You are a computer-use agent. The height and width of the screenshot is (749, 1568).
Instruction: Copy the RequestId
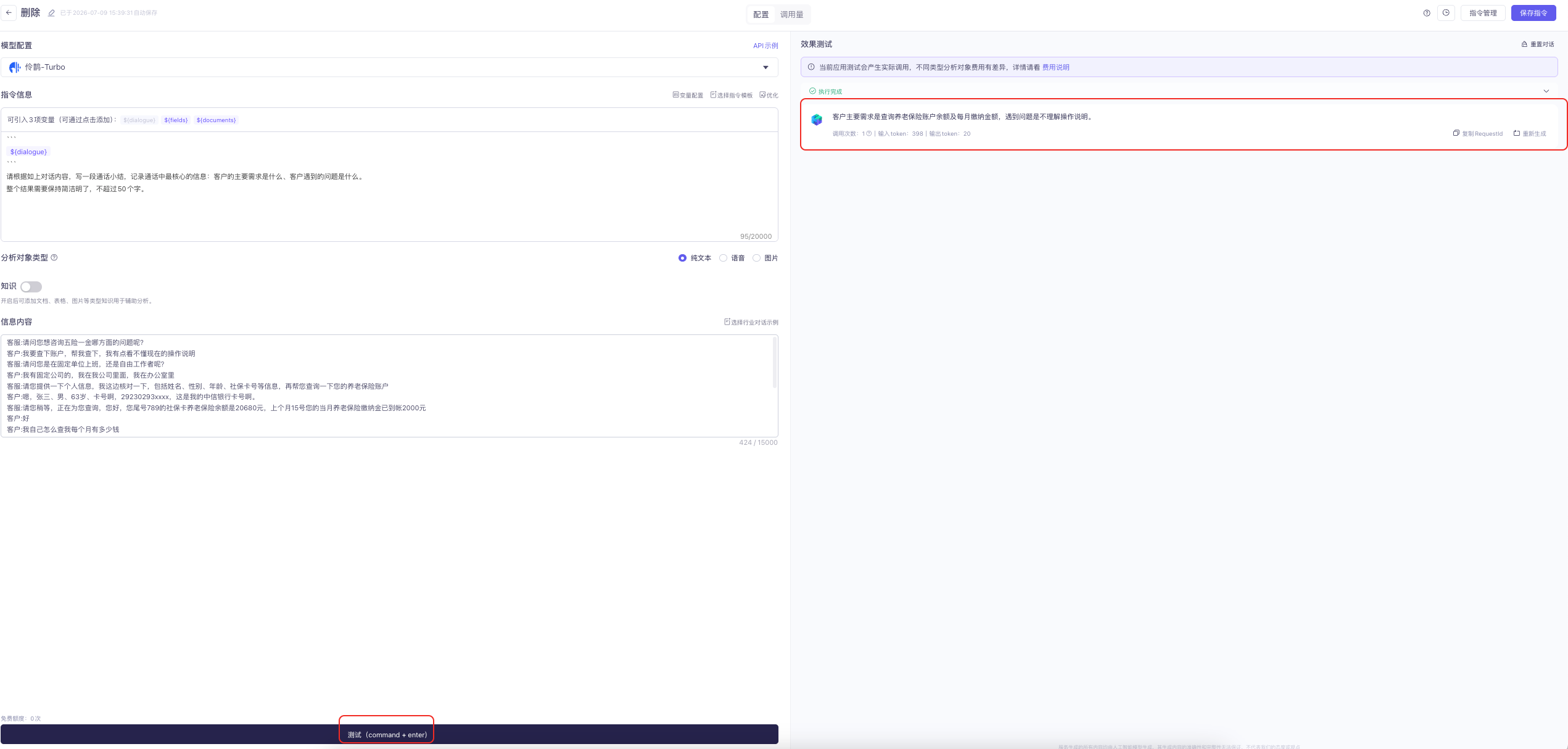[1478, 134]
